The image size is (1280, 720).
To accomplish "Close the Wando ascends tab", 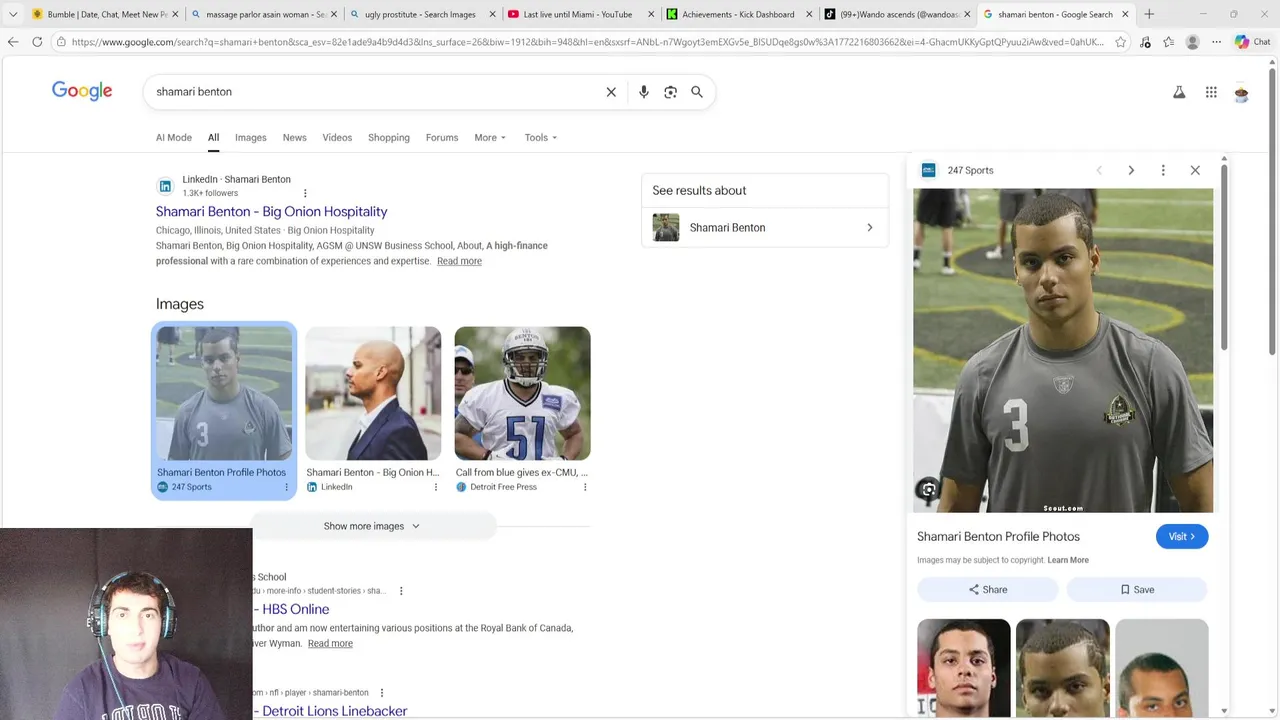I will [967, 14].
